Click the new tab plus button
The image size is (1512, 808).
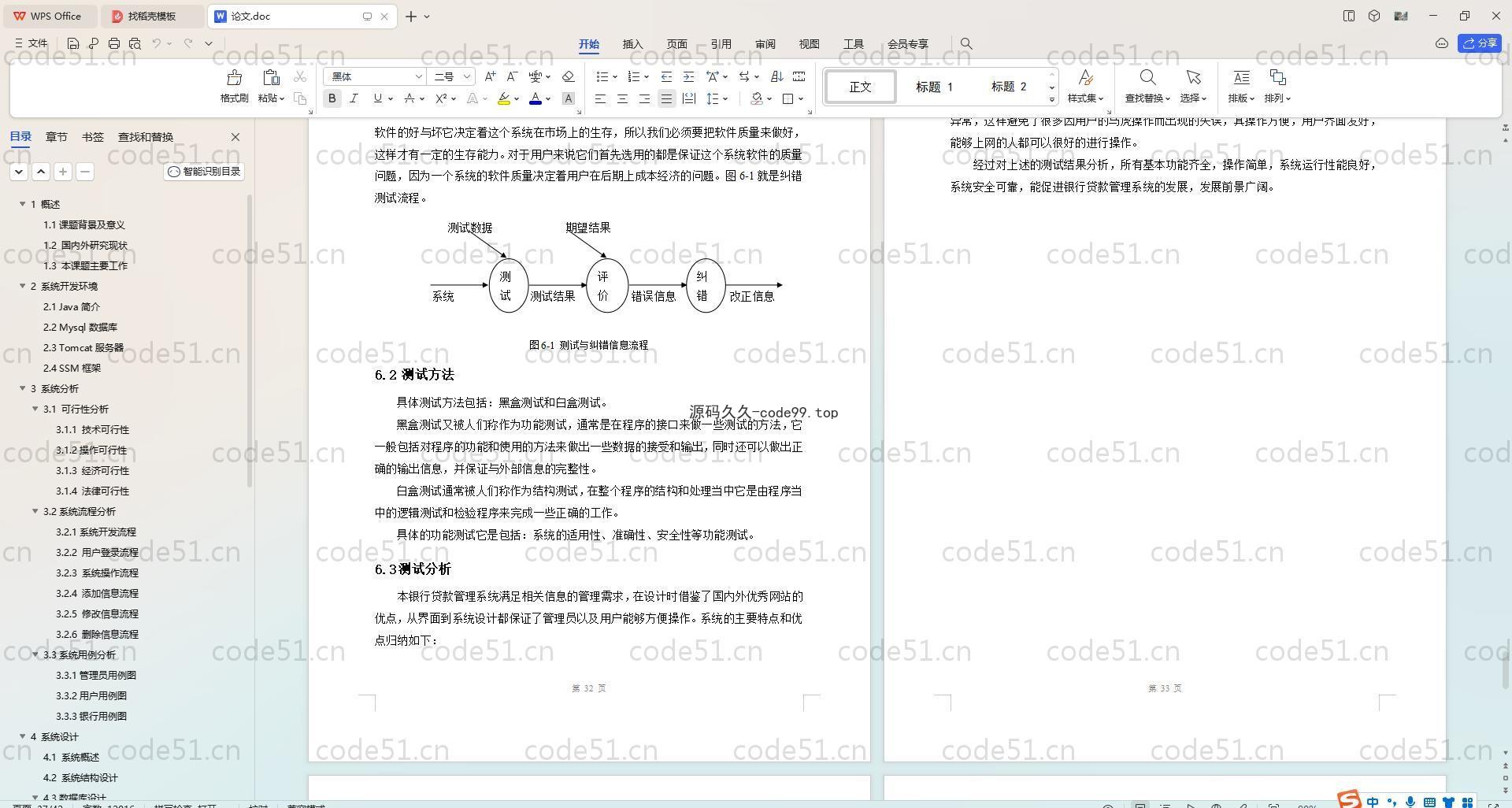pyautogui.click(x=411, y=16)
